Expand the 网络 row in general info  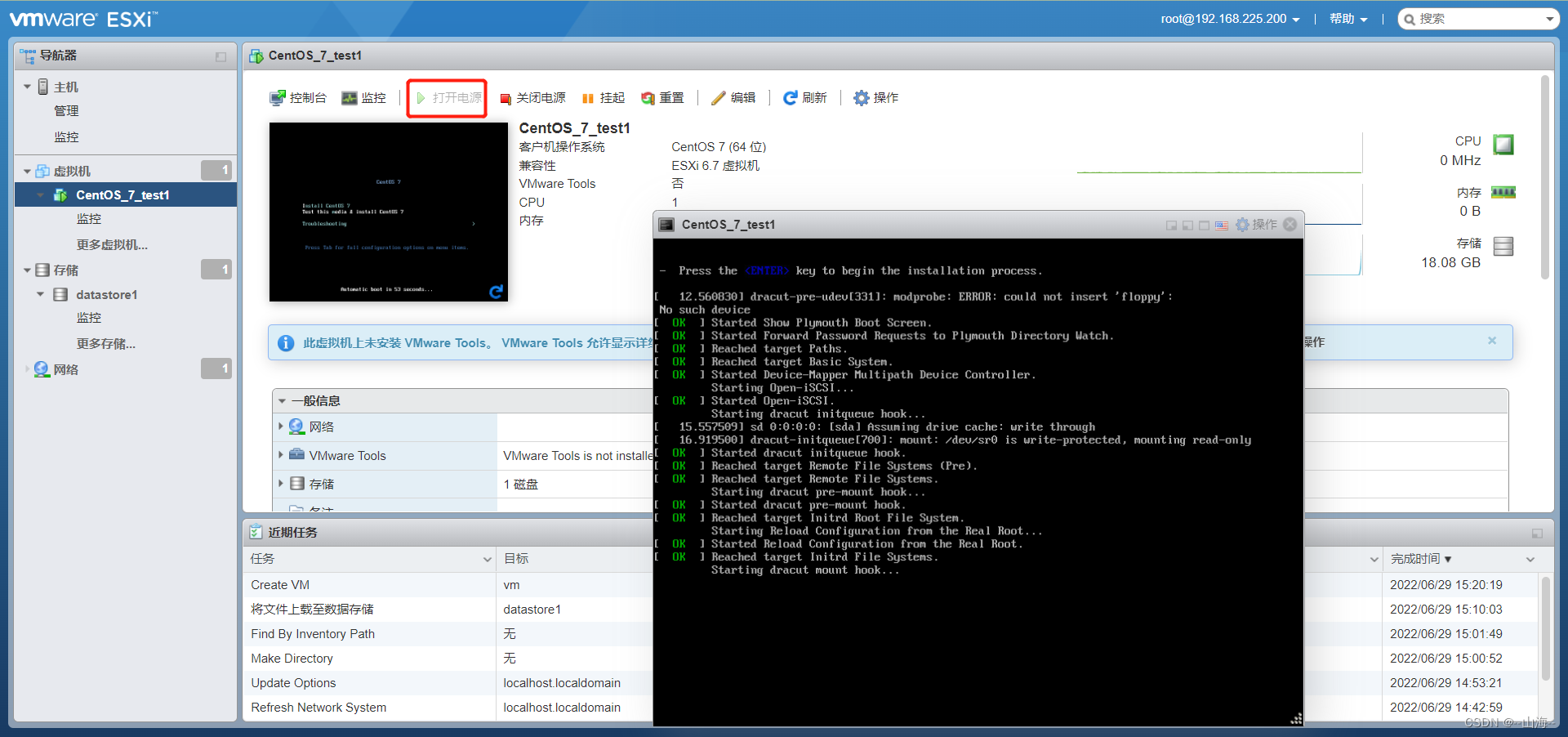coord(281,427)
